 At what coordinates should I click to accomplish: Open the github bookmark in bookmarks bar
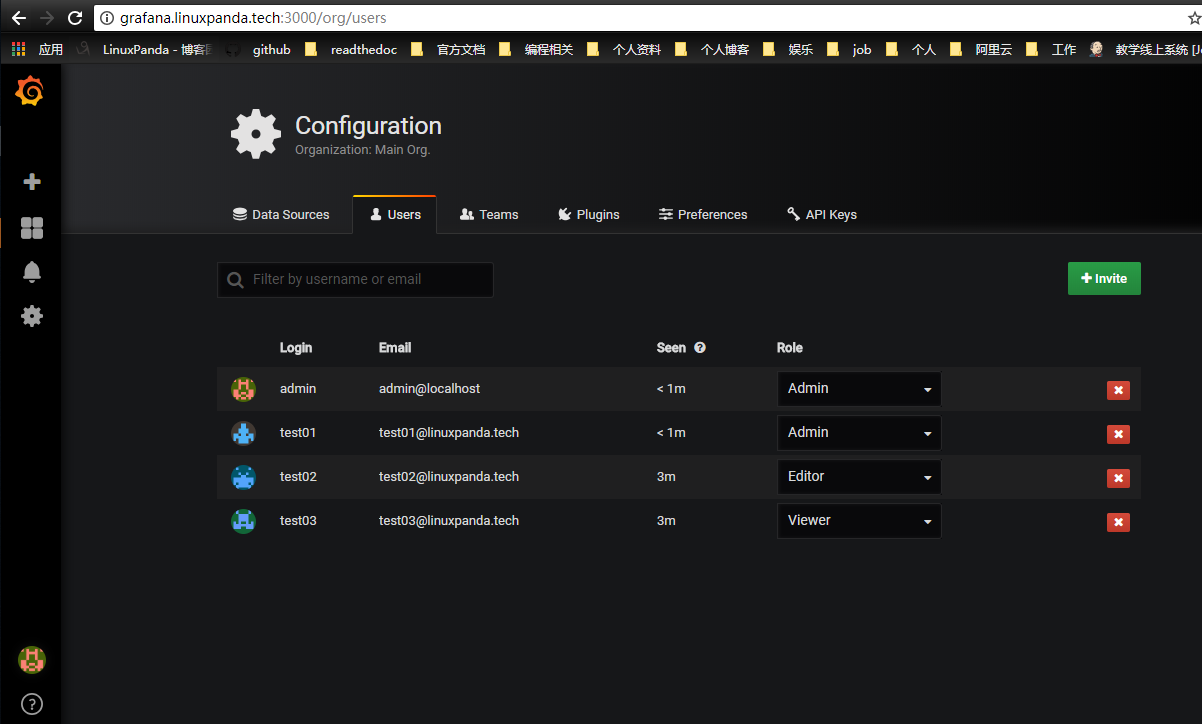click(x=262, y=49)
